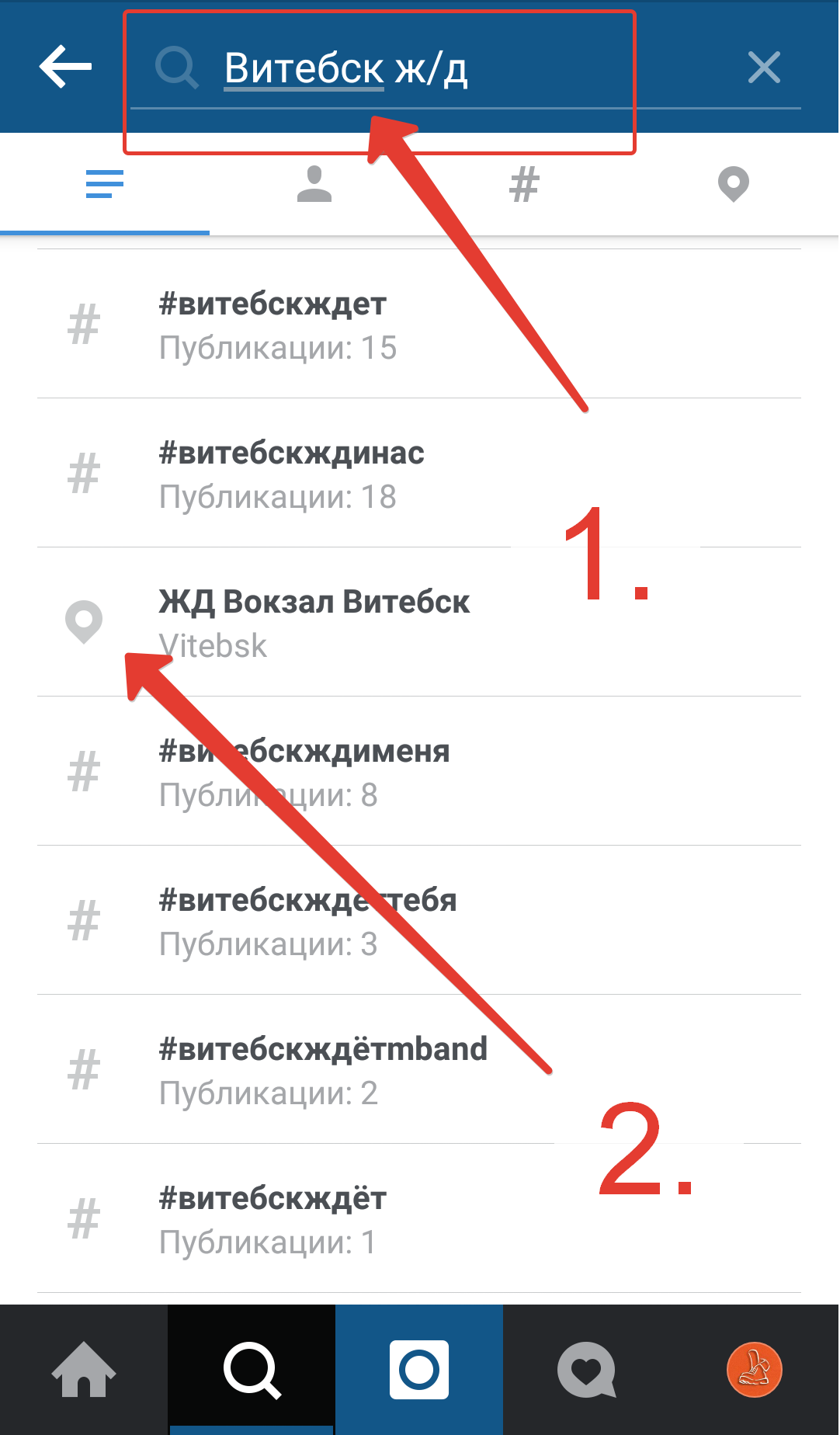This screenshot has height=1435, width=840.
Task: Open hashtag #витебскждименя result
Action: tap(419, 772)
